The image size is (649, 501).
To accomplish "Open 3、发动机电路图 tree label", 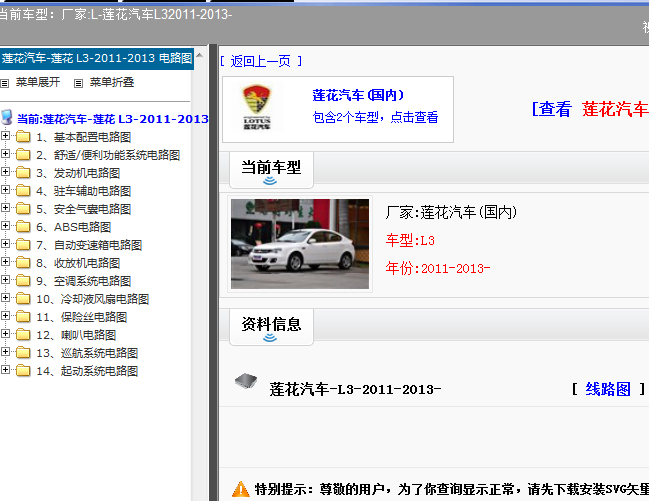I will tap(78, 173).
